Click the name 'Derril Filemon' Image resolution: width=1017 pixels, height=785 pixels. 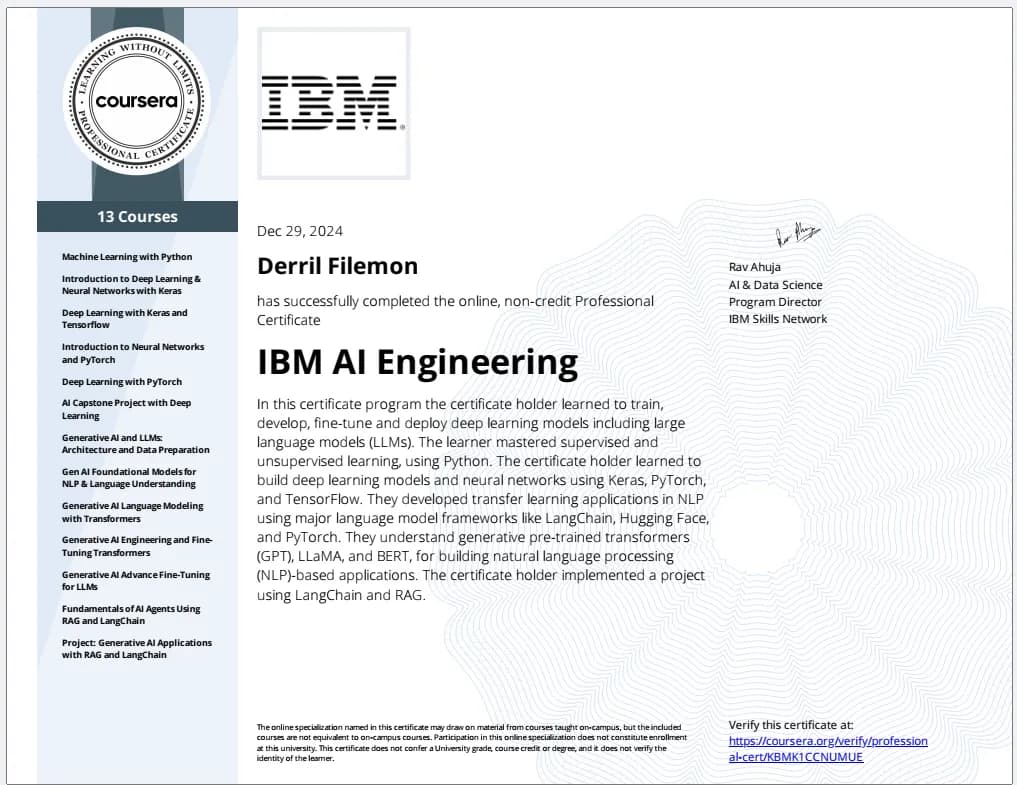tap(337, 266)
